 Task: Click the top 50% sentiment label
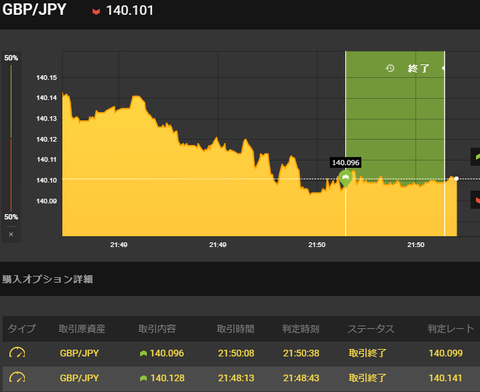(x=11, y=58)
